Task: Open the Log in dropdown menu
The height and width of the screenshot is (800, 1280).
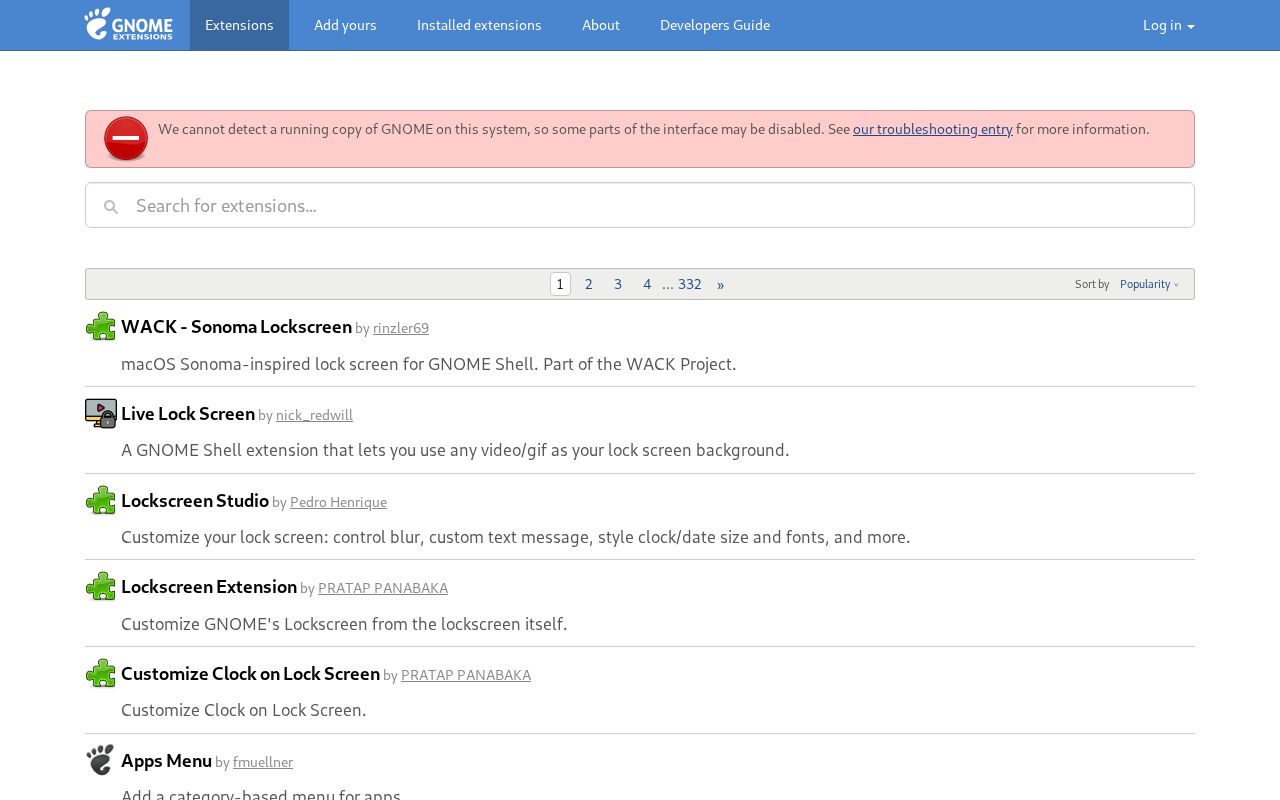Action: (x=1168, y=25)
